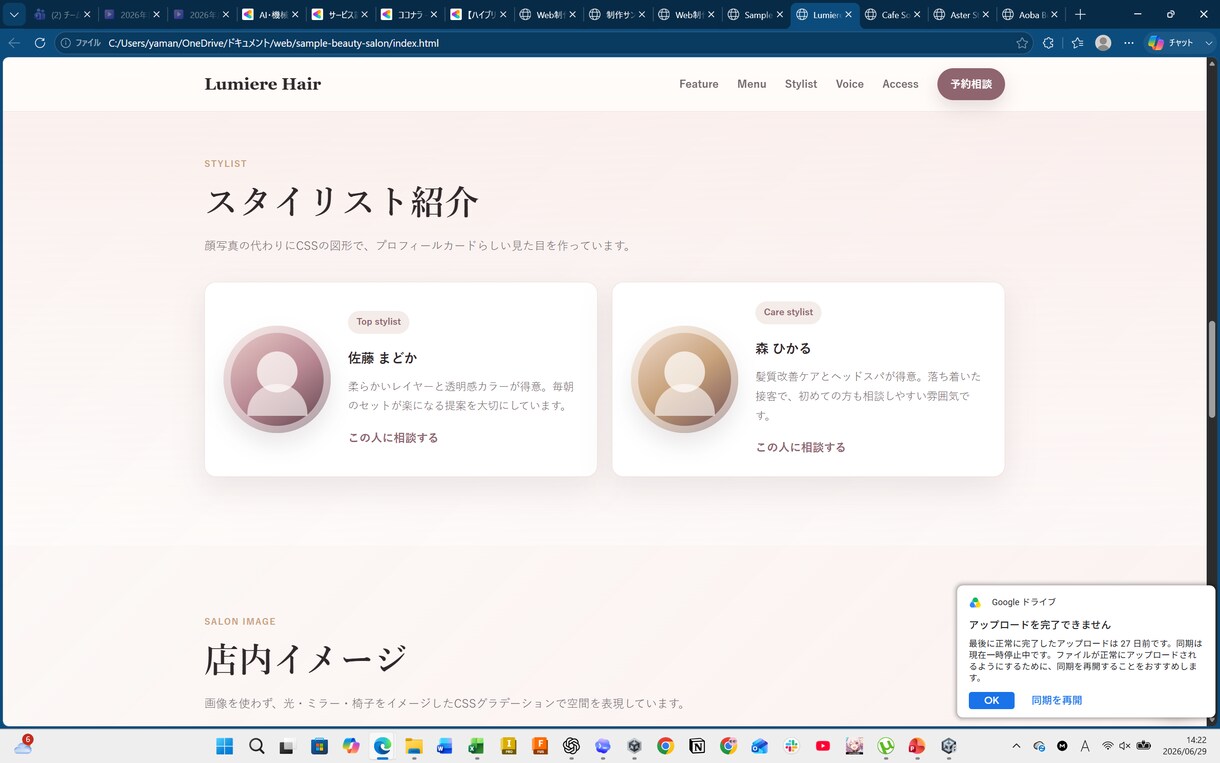1220x763 pixels.
Task: Click the スタイリスト紹介 heading
Action: coord(342,202)
